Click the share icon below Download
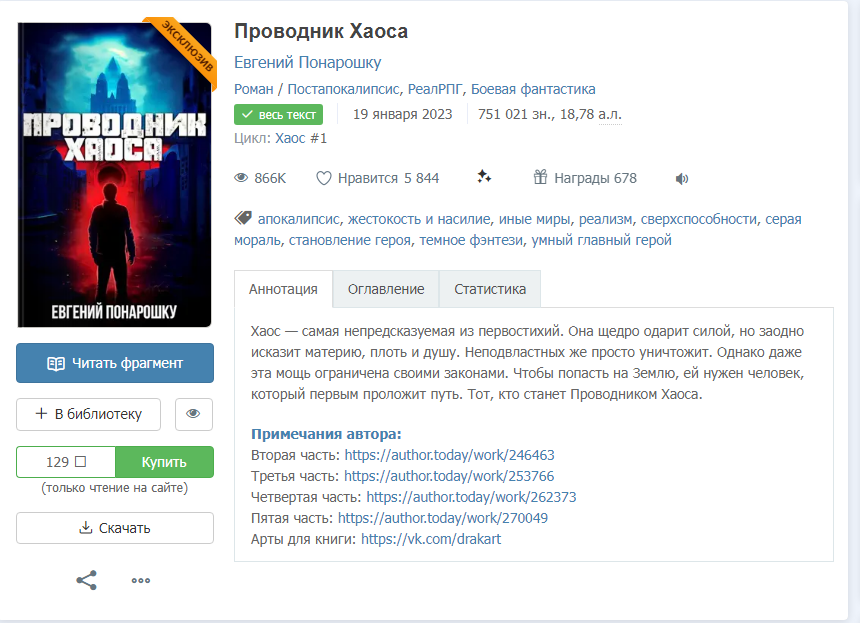This screenshot has width=860, height=623. [86, 580]
